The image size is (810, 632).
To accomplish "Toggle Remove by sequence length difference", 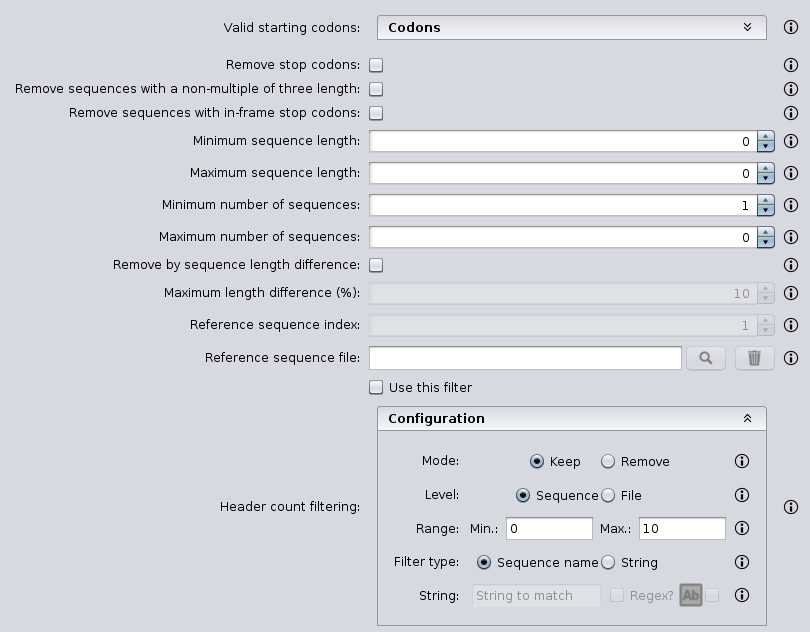I will pos(376,265).
